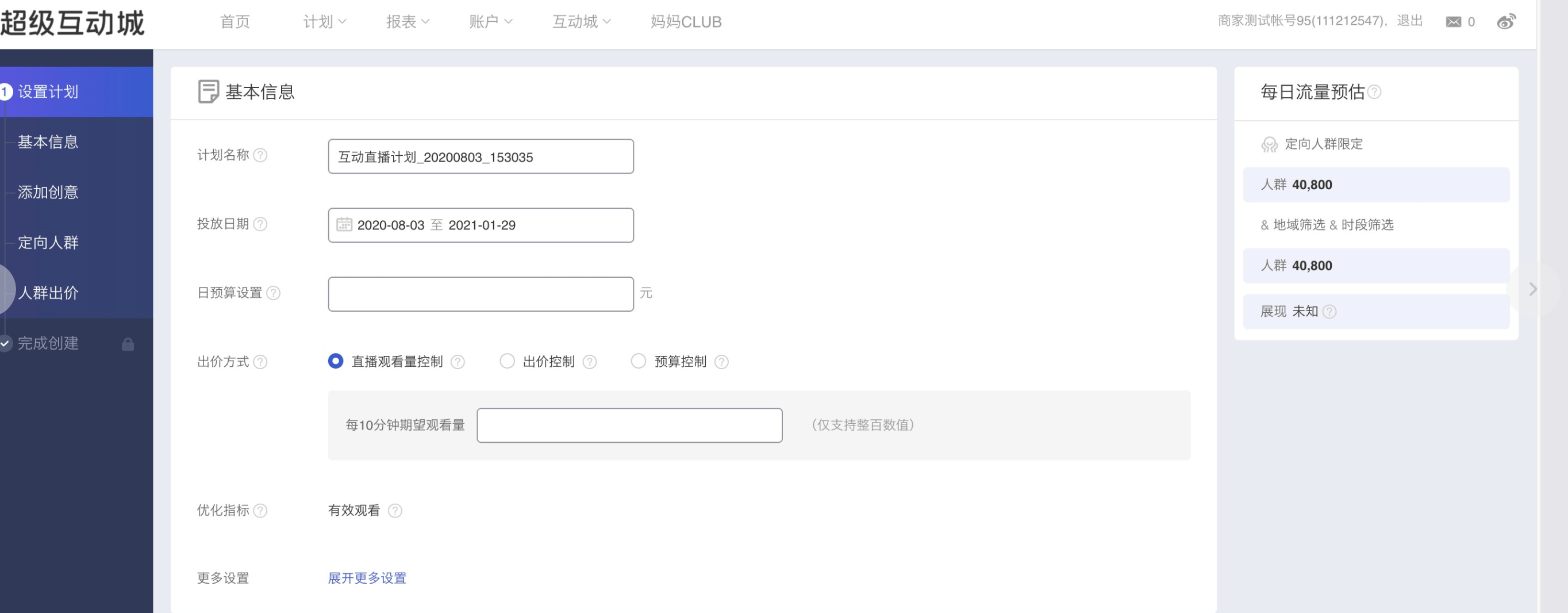
Task: Click the 日预算设置 input field
Action: (x=481, y=294)
